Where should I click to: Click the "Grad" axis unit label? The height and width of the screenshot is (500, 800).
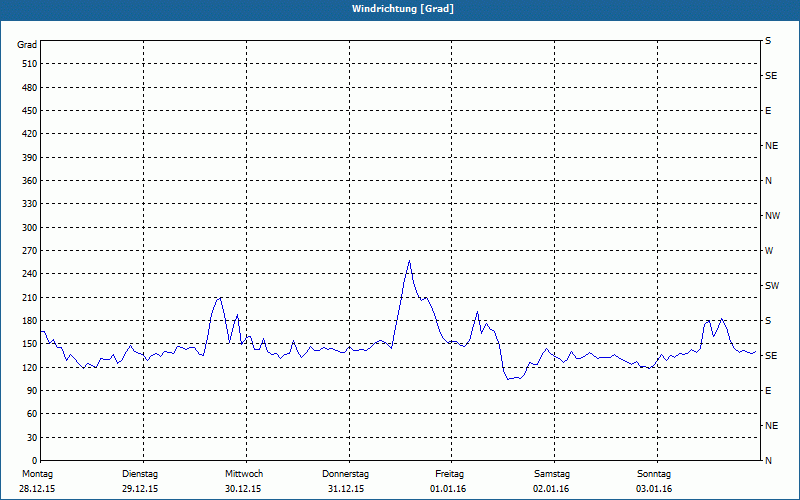[x=27, y=45]
